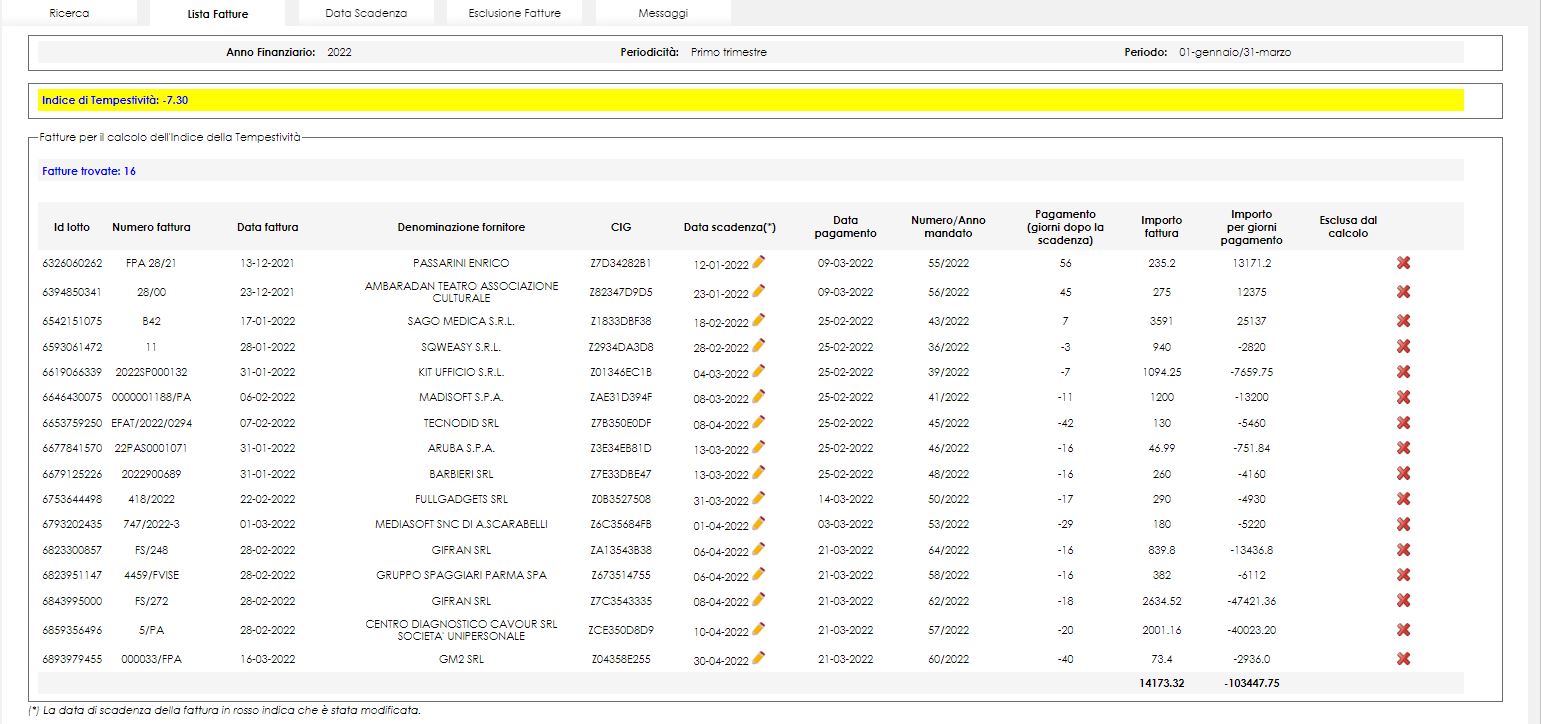Edit due date for KIT UFFICIO S.R.L.
The width and height of the screenshot is (1541, 724).
pos(759,371)
